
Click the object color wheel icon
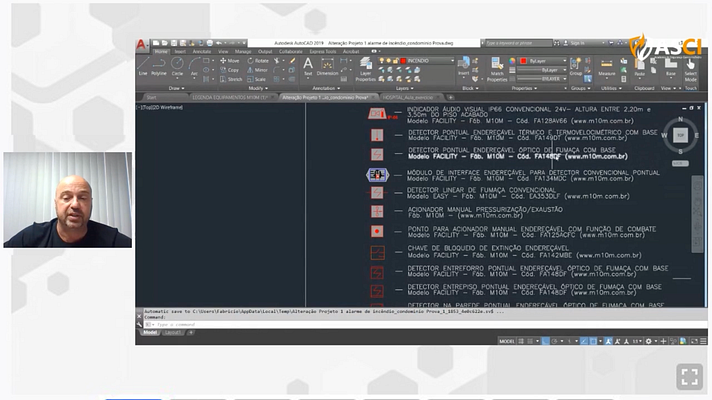(512, 61)
